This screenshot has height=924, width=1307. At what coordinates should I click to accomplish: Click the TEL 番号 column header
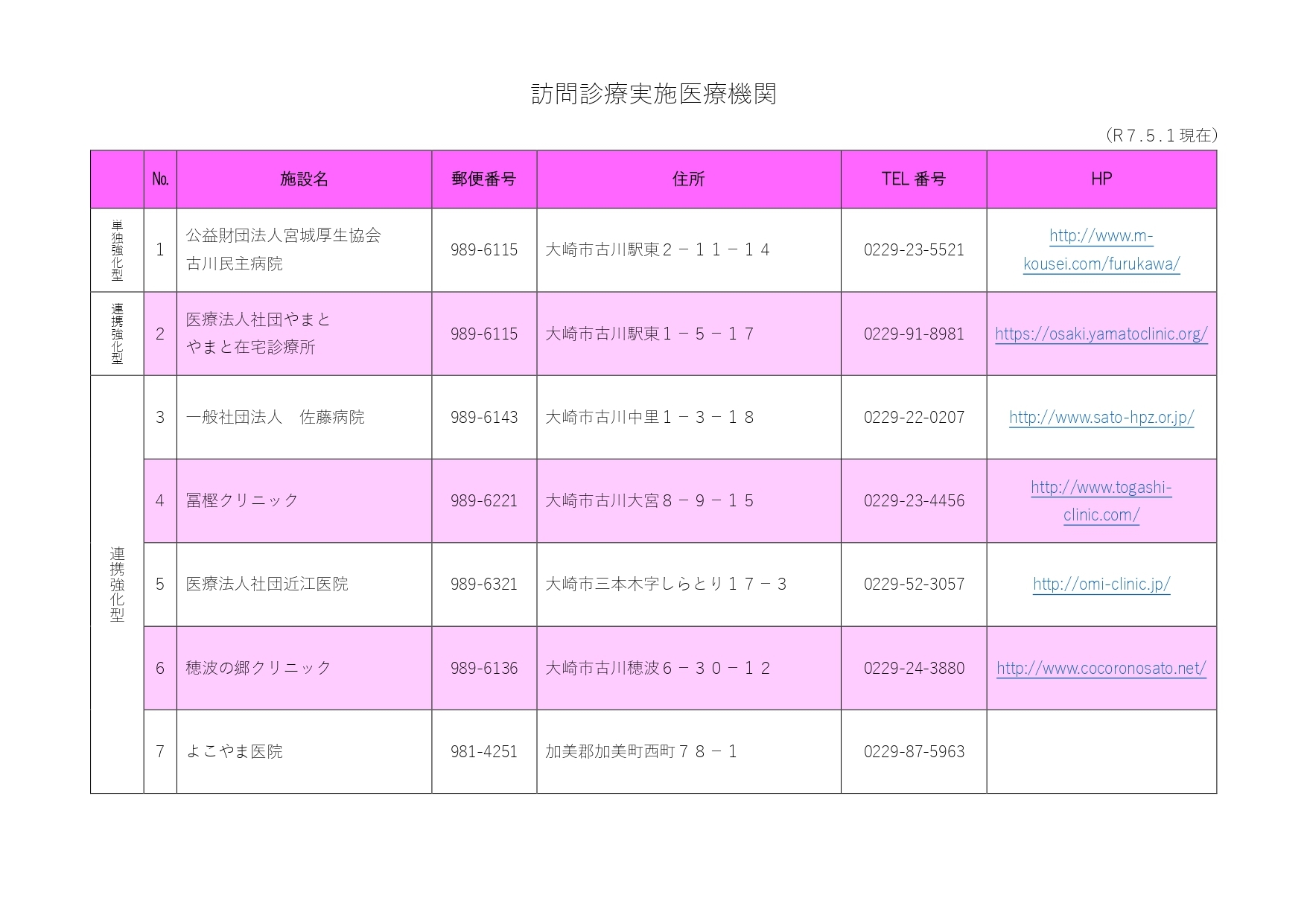[914, 179]
